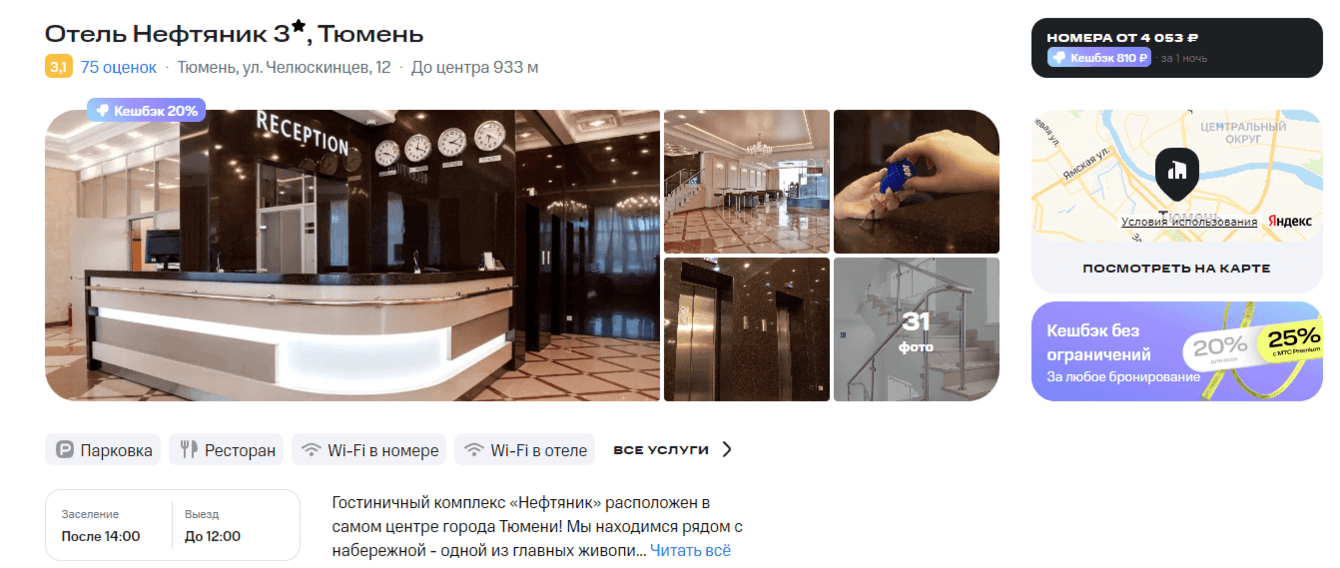Image resolution: width=1340 pixels, height=568 pixels.
Task: Open the lobby staircase hall photo
Action: pos(747,181)
